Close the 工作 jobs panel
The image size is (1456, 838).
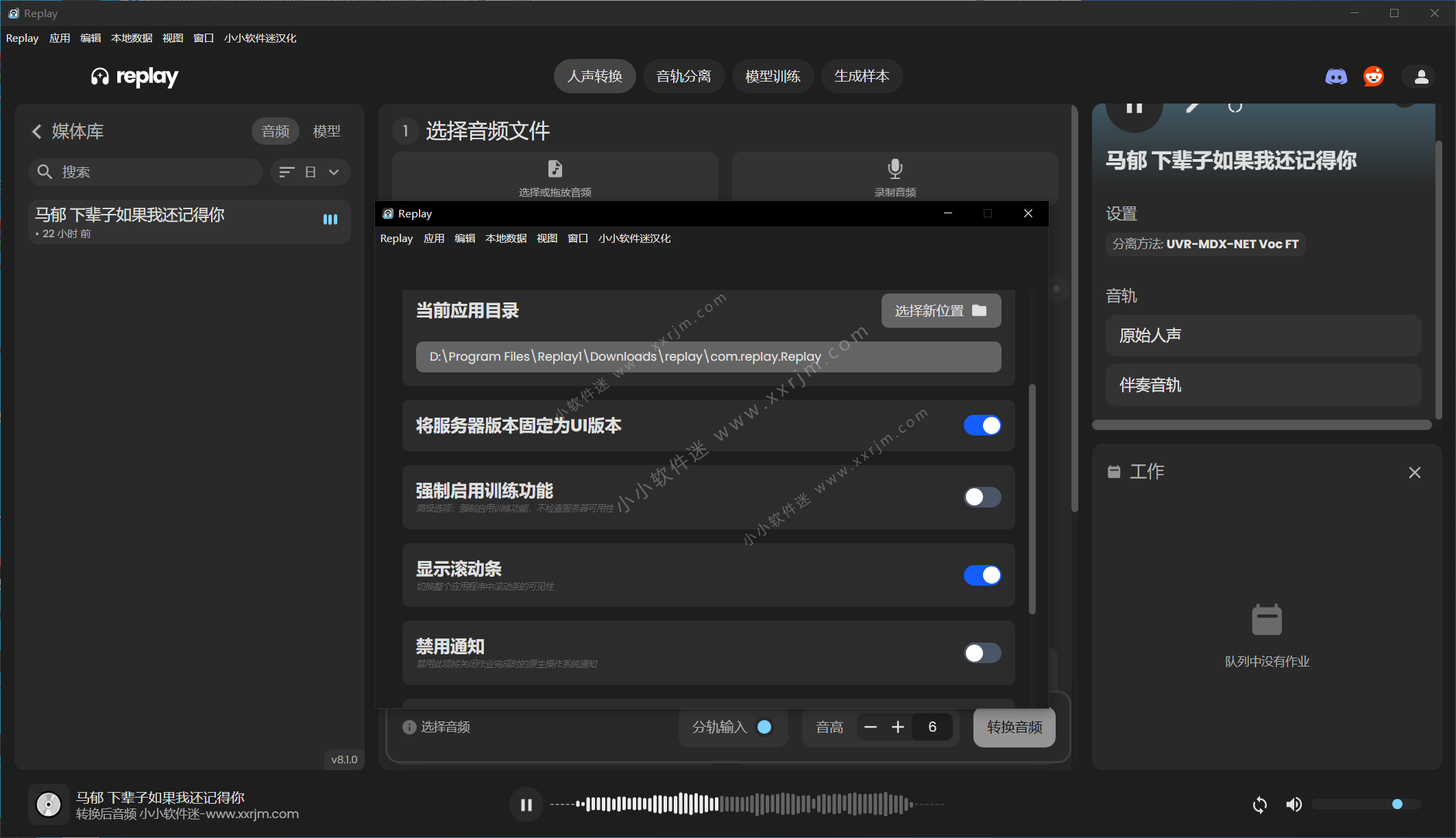[1415, 472]
